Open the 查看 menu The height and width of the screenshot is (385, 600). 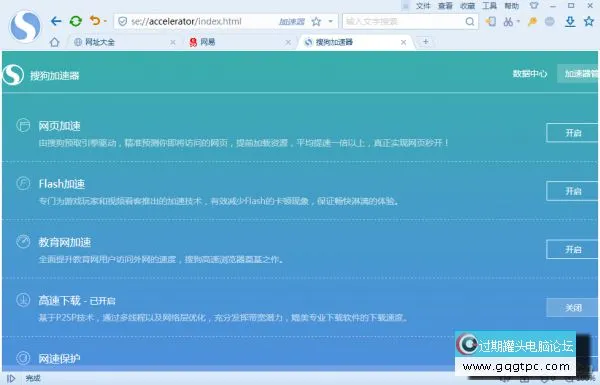[x=445, y=6]
